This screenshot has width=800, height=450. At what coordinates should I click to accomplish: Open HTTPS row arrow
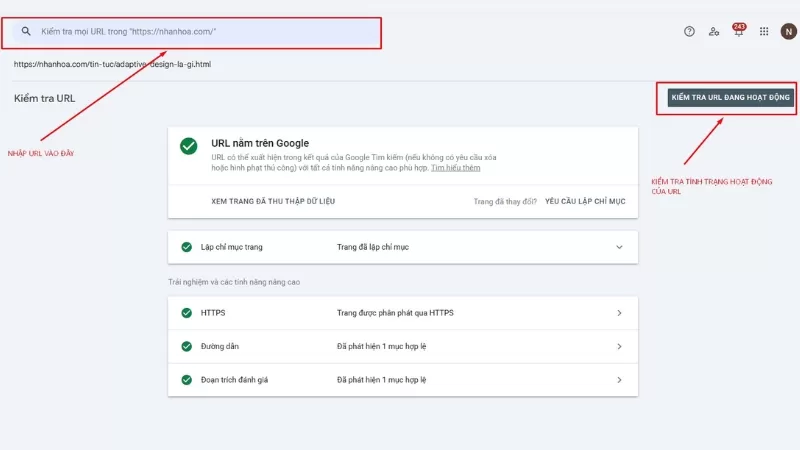[x=619, y=313]
